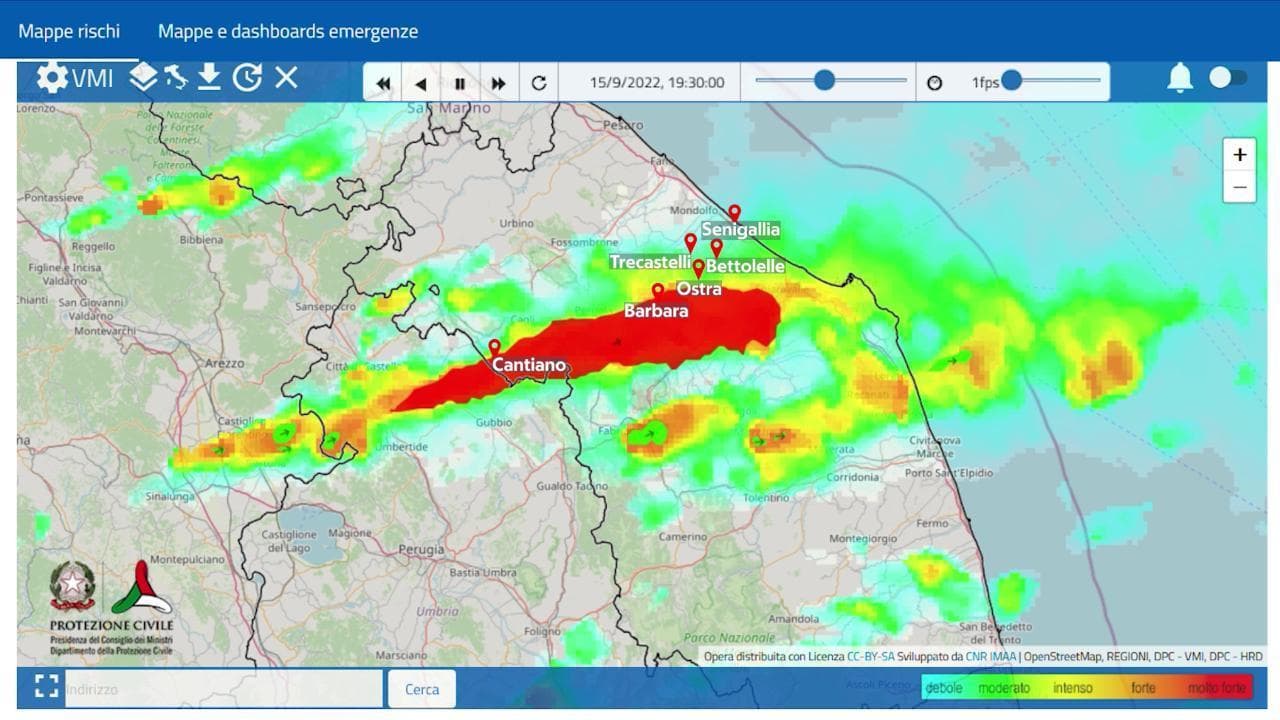Click the 'debole' legend label
1280x720 pixels.
click(x=944, y=688)
